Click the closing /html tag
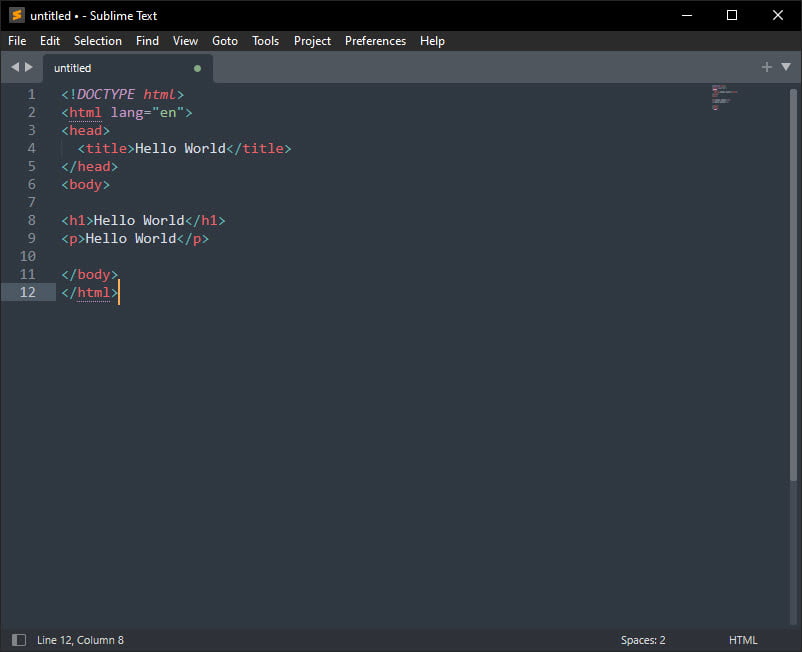Image resolution: width=802 pixels, height=652 pixels. [90, 292]
